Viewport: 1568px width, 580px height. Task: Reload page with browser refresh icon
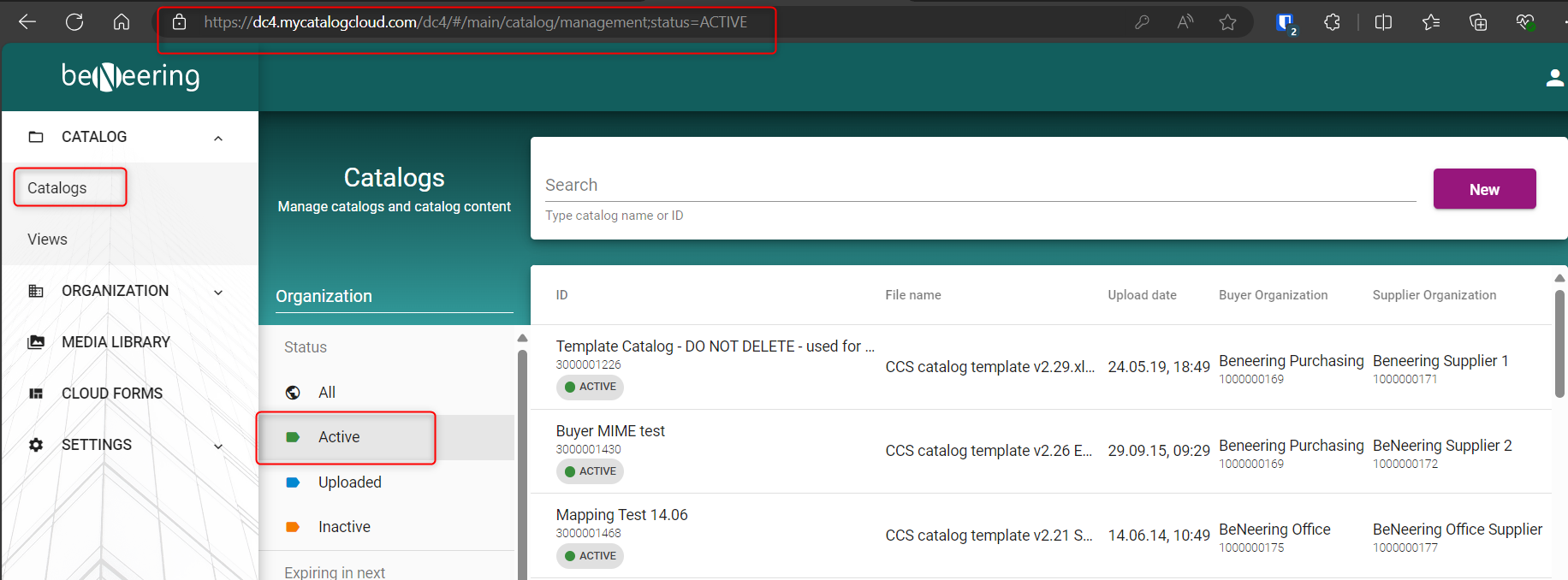[x=74, y=22]
